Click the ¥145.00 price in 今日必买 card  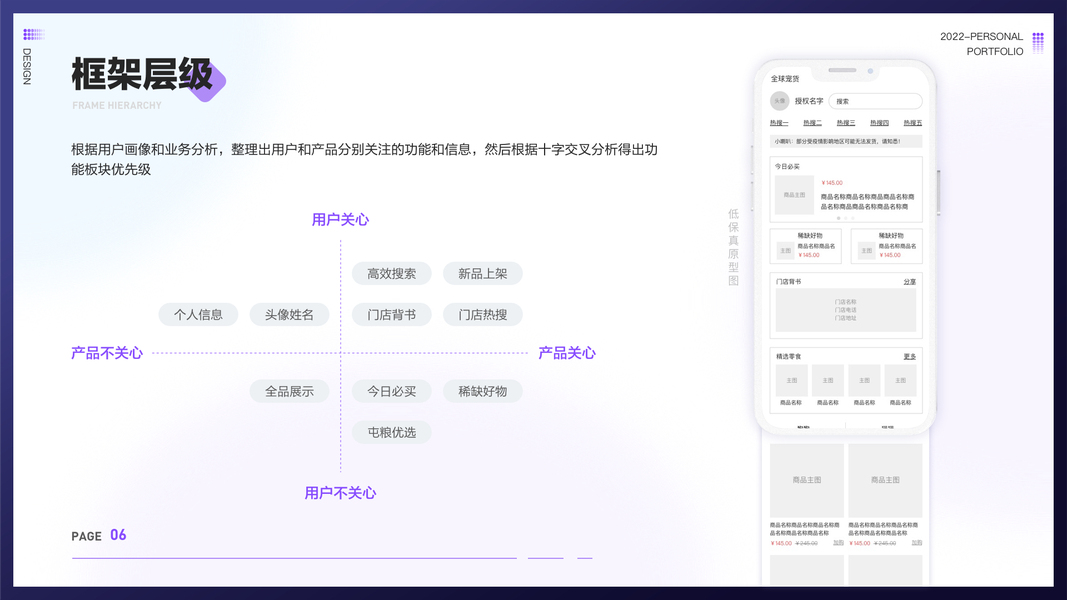click(x=832, y=183)
